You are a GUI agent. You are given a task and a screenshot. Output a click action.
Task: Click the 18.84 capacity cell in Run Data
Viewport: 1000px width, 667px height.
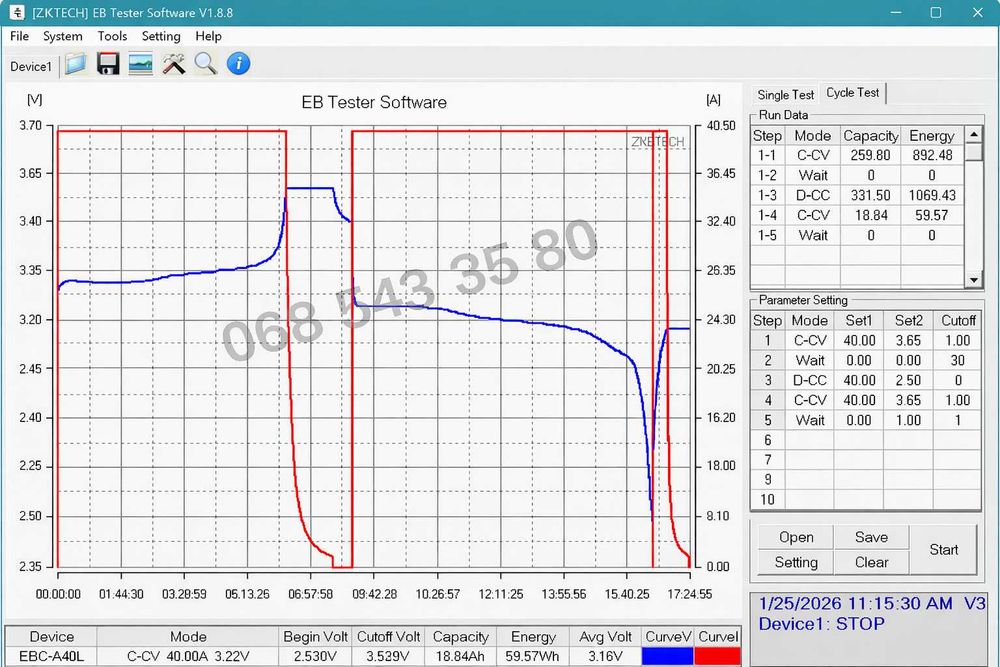tap(871, 216)
